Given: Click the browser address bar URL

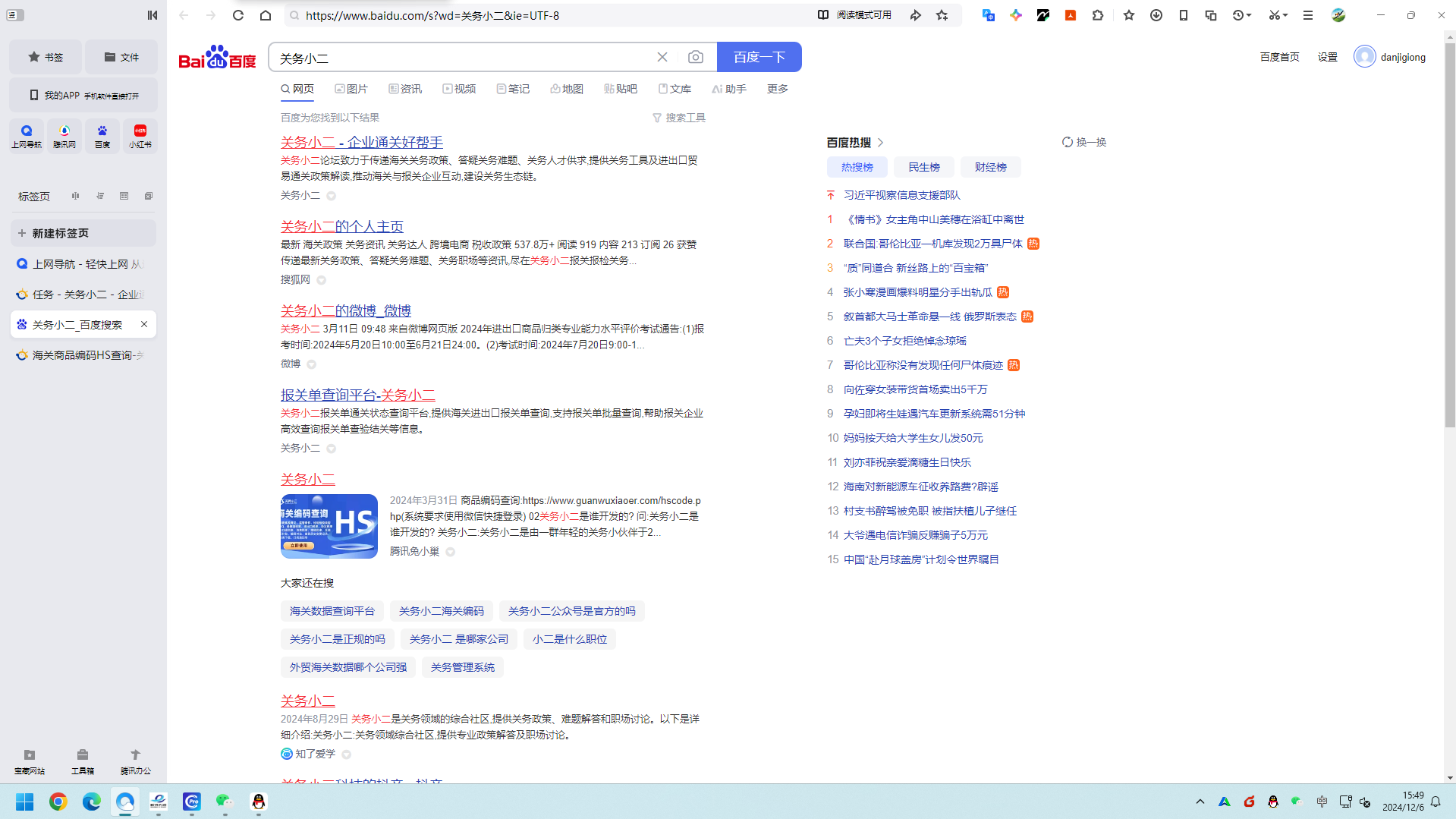Looking at the screenshot, I should [x=432, y=15].
